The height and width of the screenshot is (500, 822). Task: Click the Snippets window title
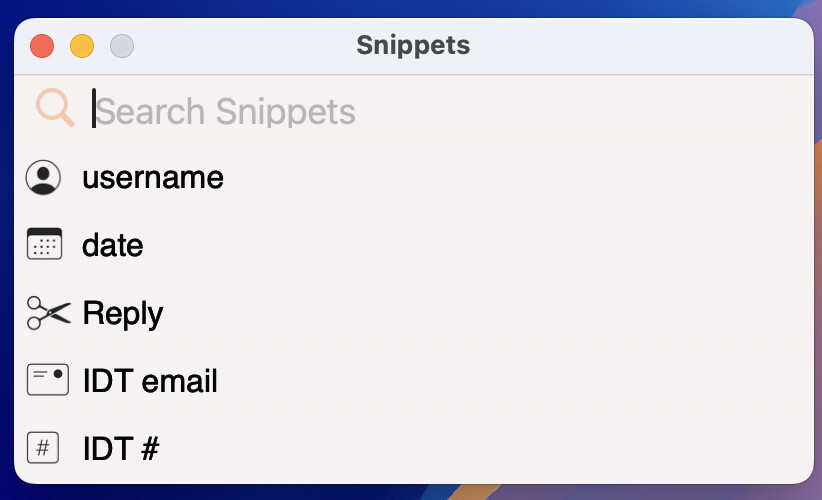tap(413, 45)
